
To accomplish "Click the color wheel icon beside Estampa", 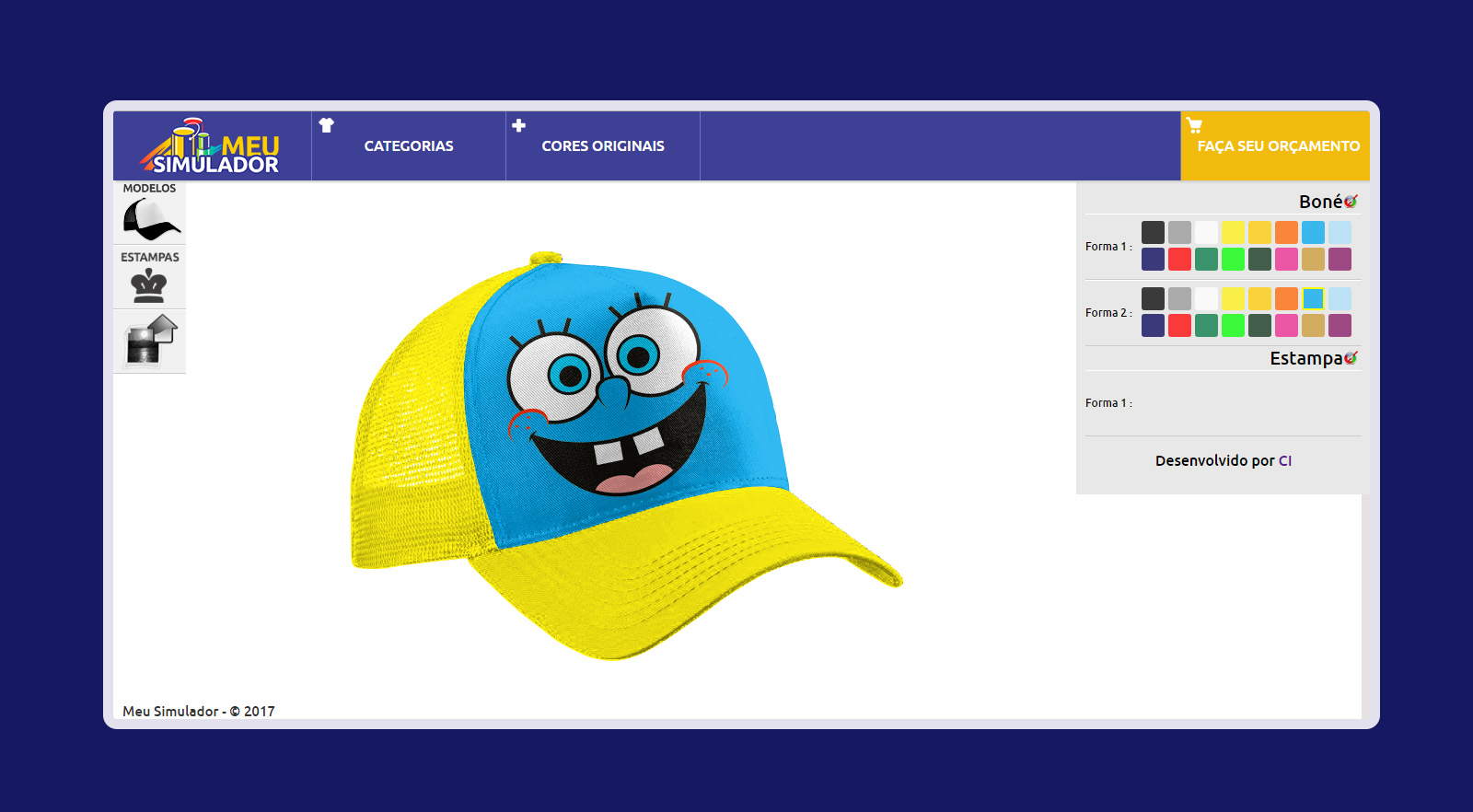I will tap(1351, 358).
